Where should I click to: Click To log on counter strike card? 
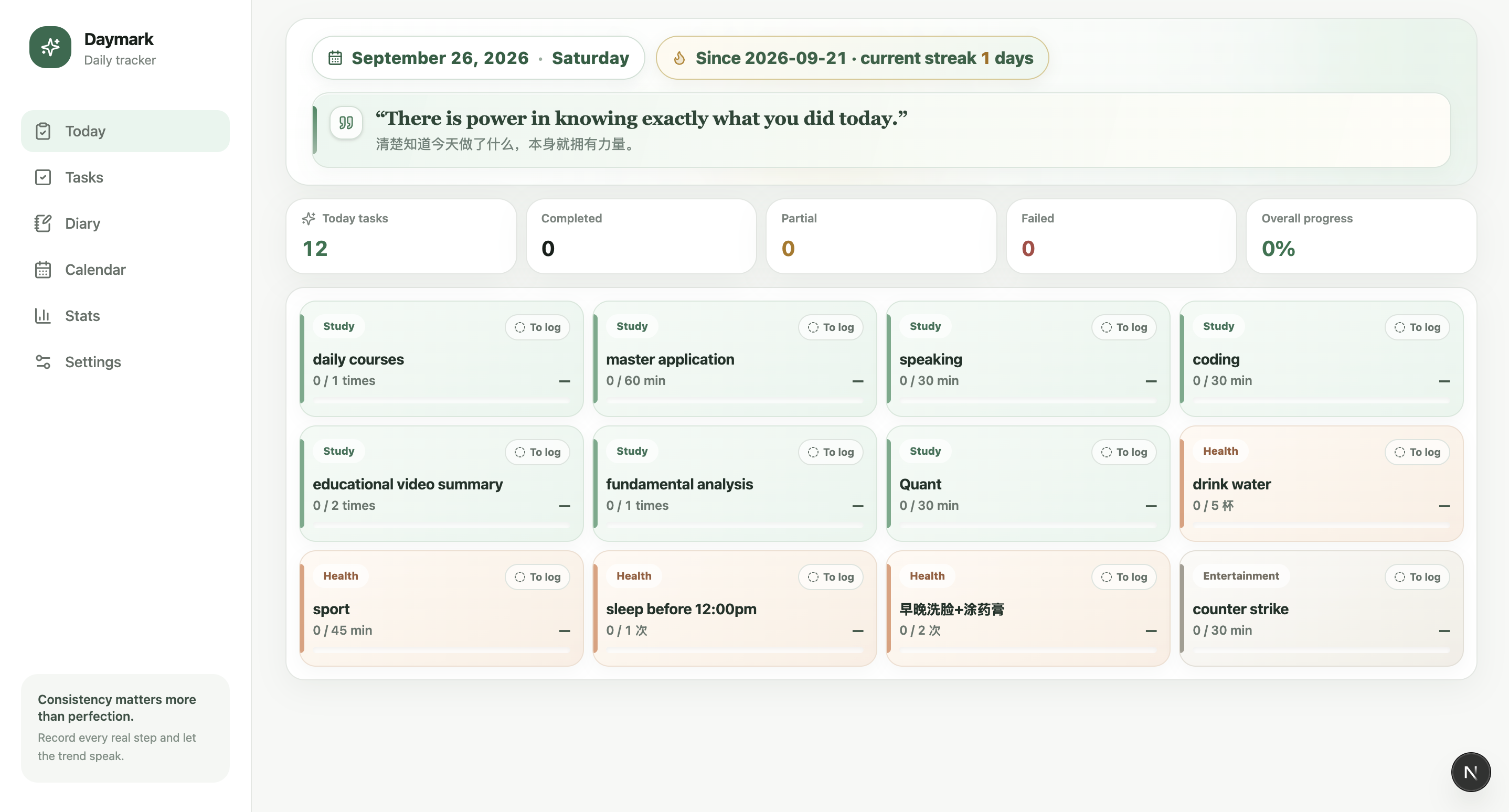[1418, 577]
